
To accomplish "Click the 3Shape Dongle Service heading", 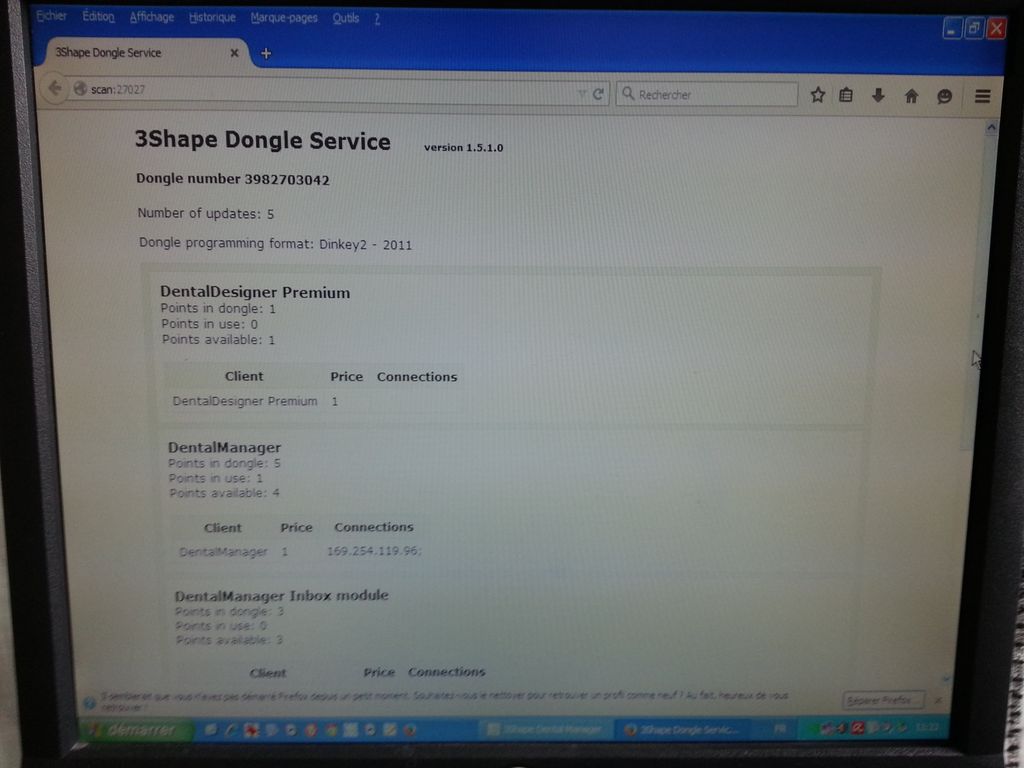I will pyautogui.click(x=263, y=140).
